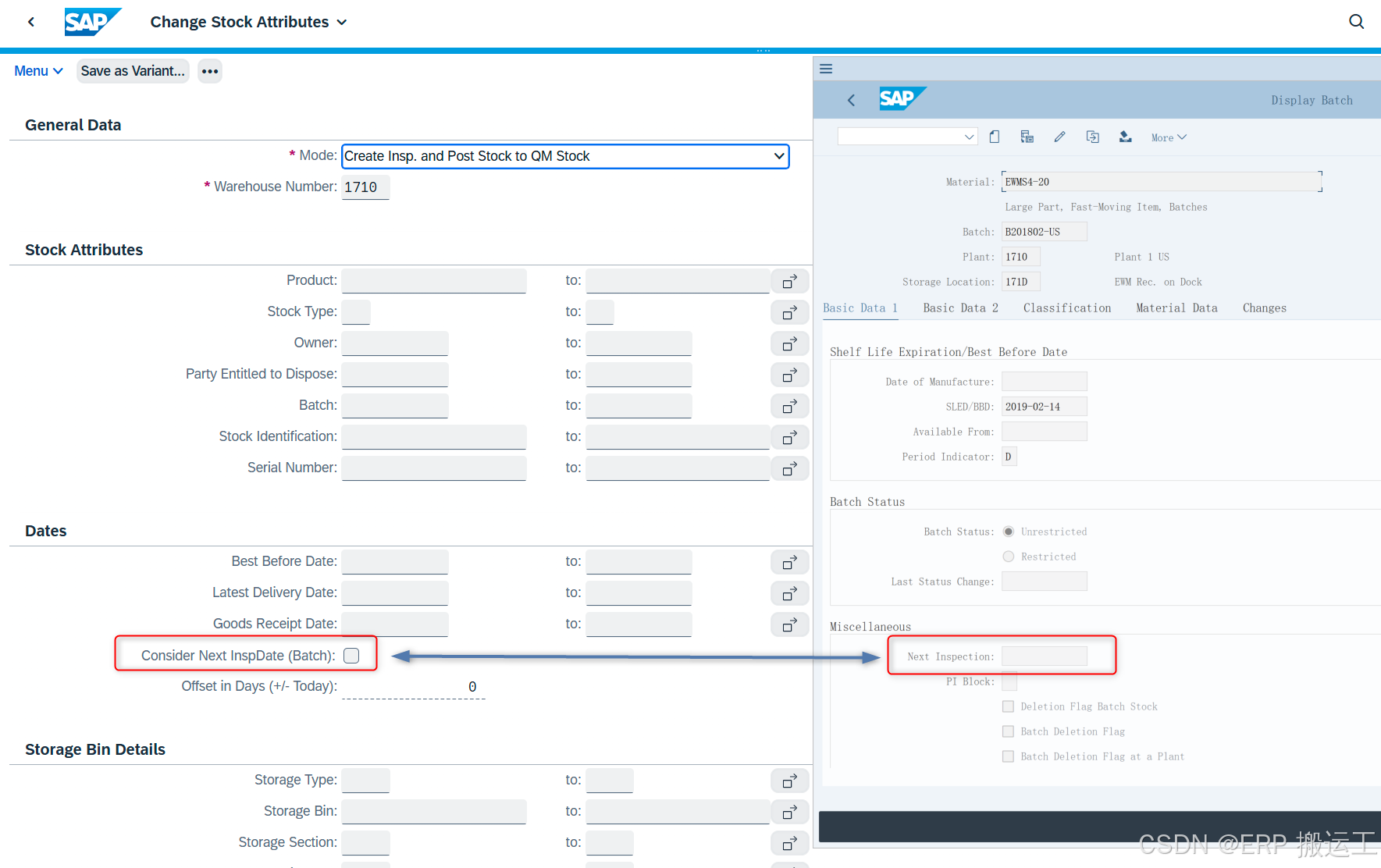
Task: Click the Warehouse Number input field
Action: 365,187
